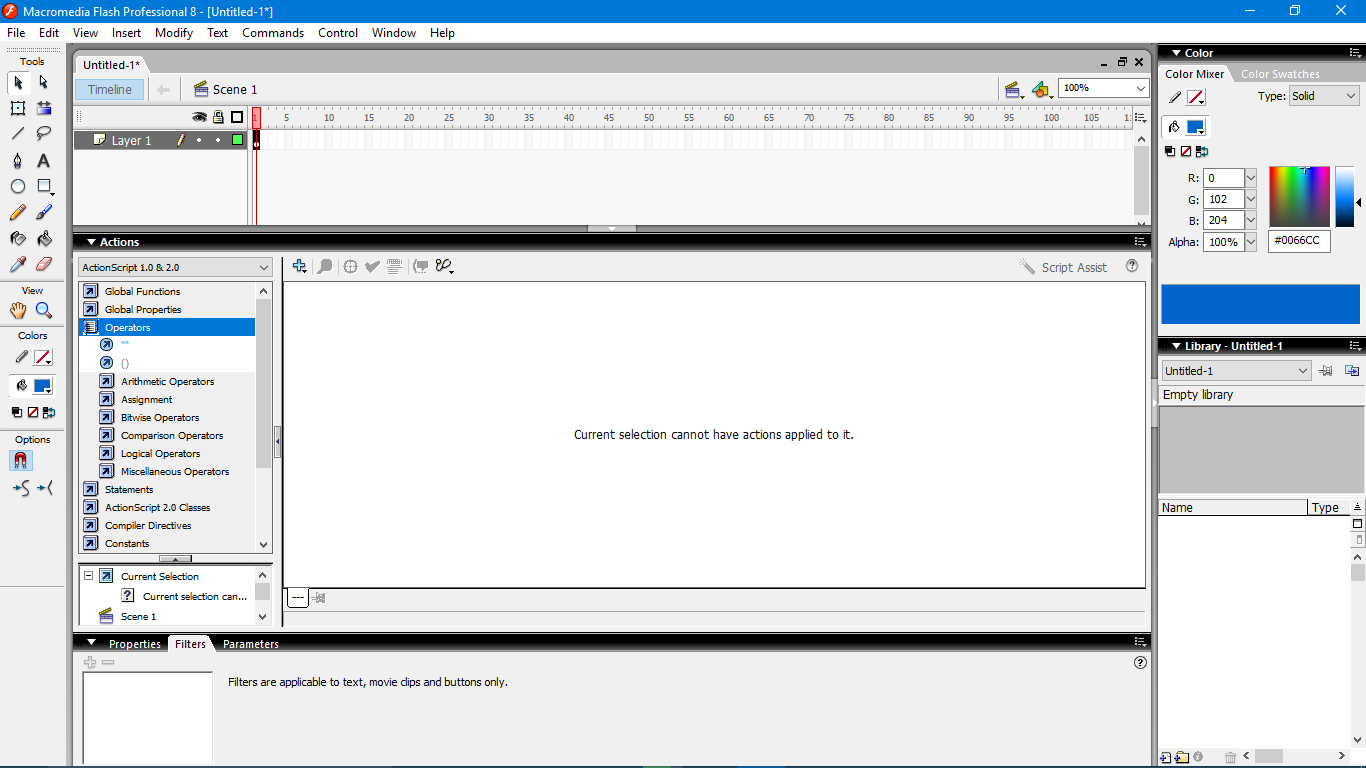Select the Oval tool
Image resolution: width=1366 pixels, height=768 pixels.
(18, 186)
